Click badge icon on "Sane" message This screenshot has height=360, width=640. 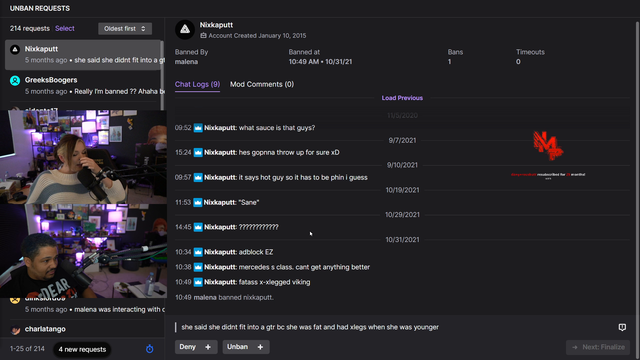[198, 202]
